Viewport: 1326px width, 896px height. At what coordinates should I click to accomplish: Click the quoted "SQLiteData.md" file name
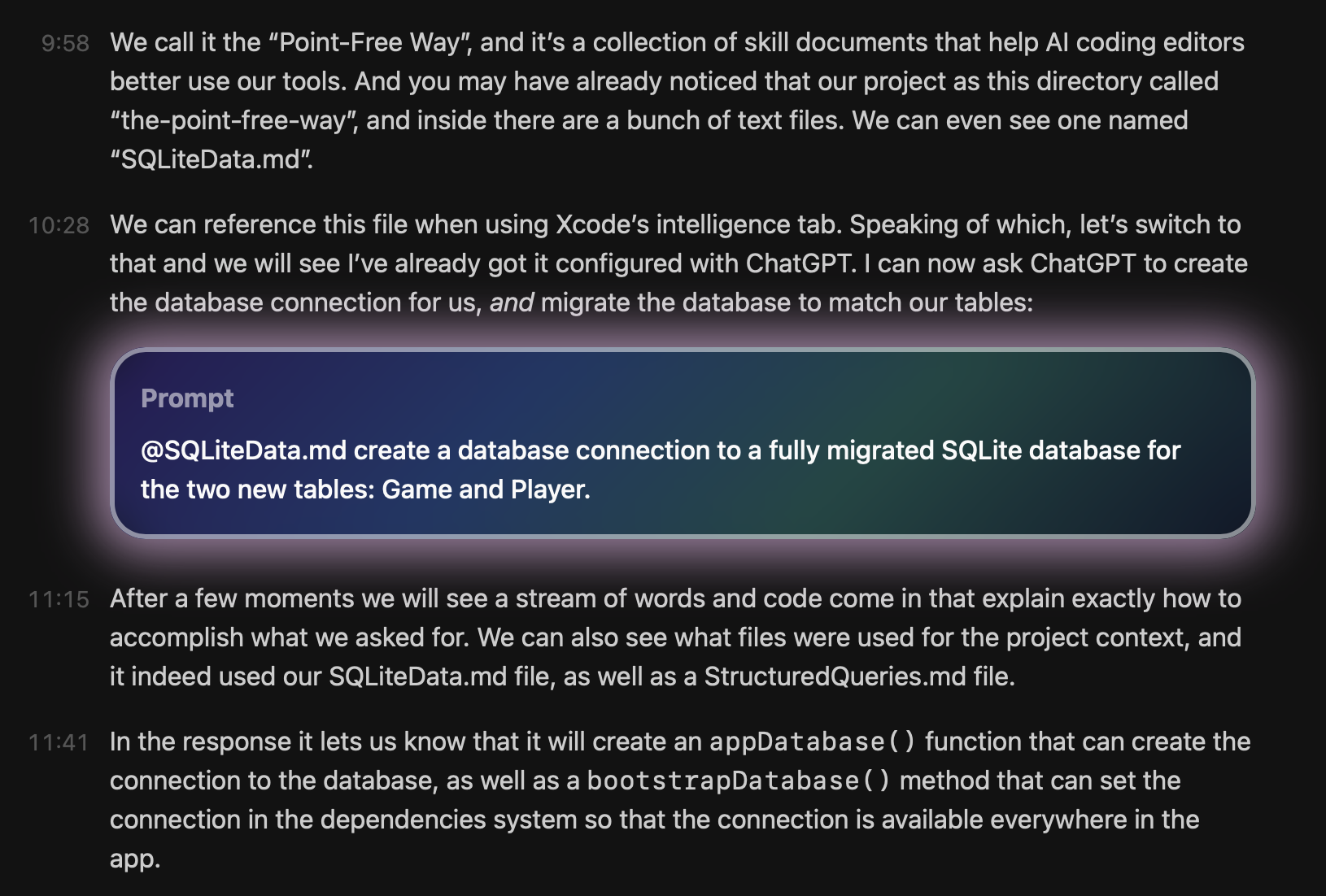[212, 159]
